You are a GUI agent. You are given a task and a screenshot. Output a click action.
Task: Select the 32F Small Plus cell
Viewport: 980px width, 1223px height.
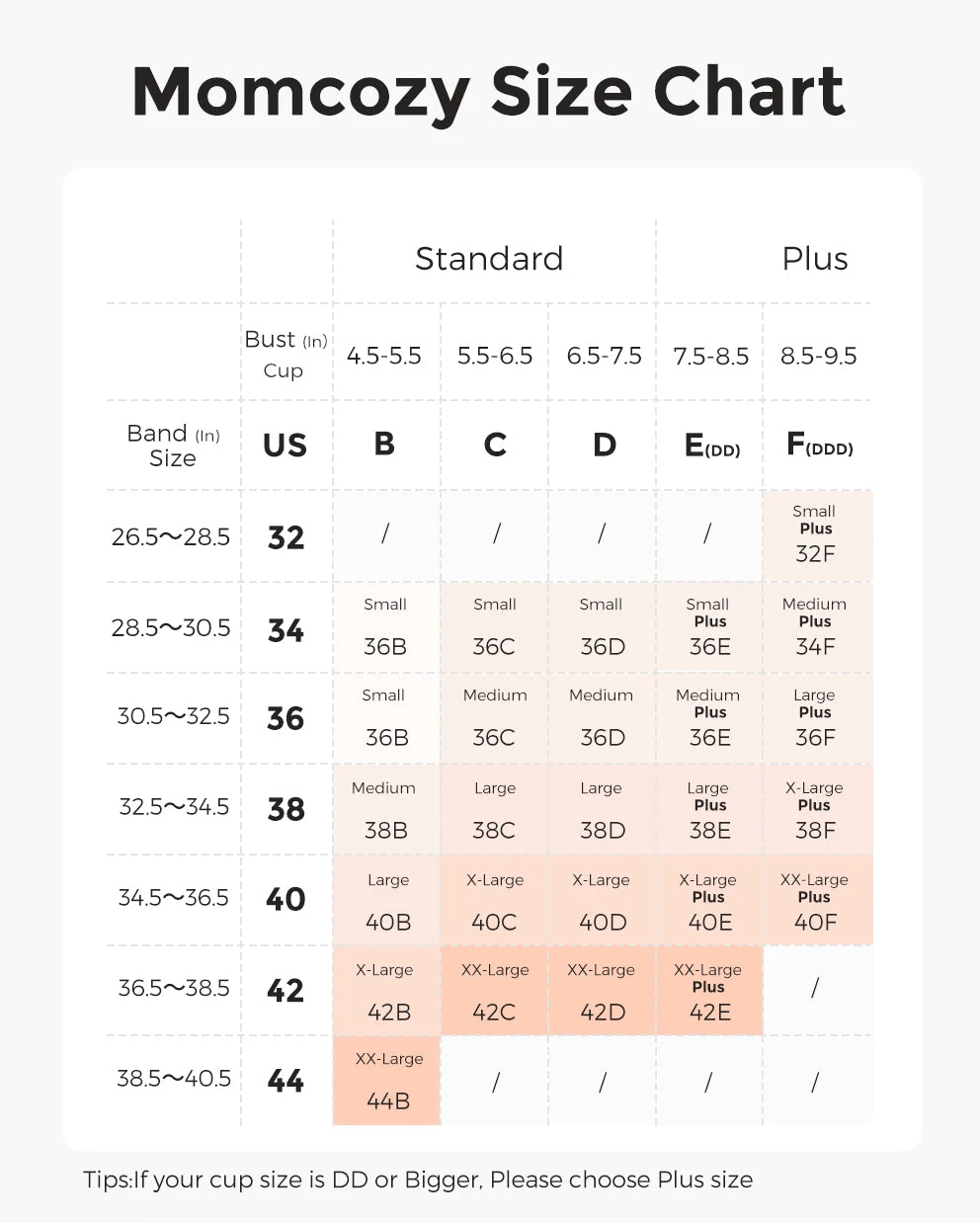[816, 534]
